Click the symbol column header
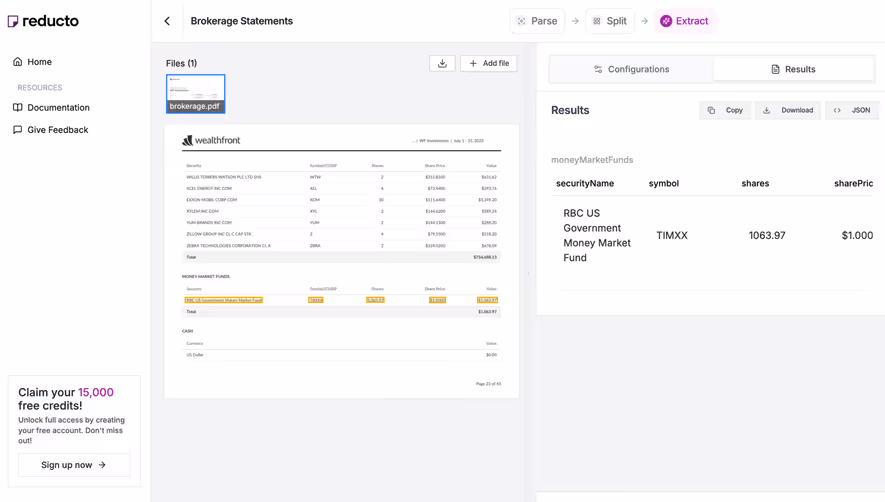The height and width of the screenshot is (502, 885). (x=664, y=184)
